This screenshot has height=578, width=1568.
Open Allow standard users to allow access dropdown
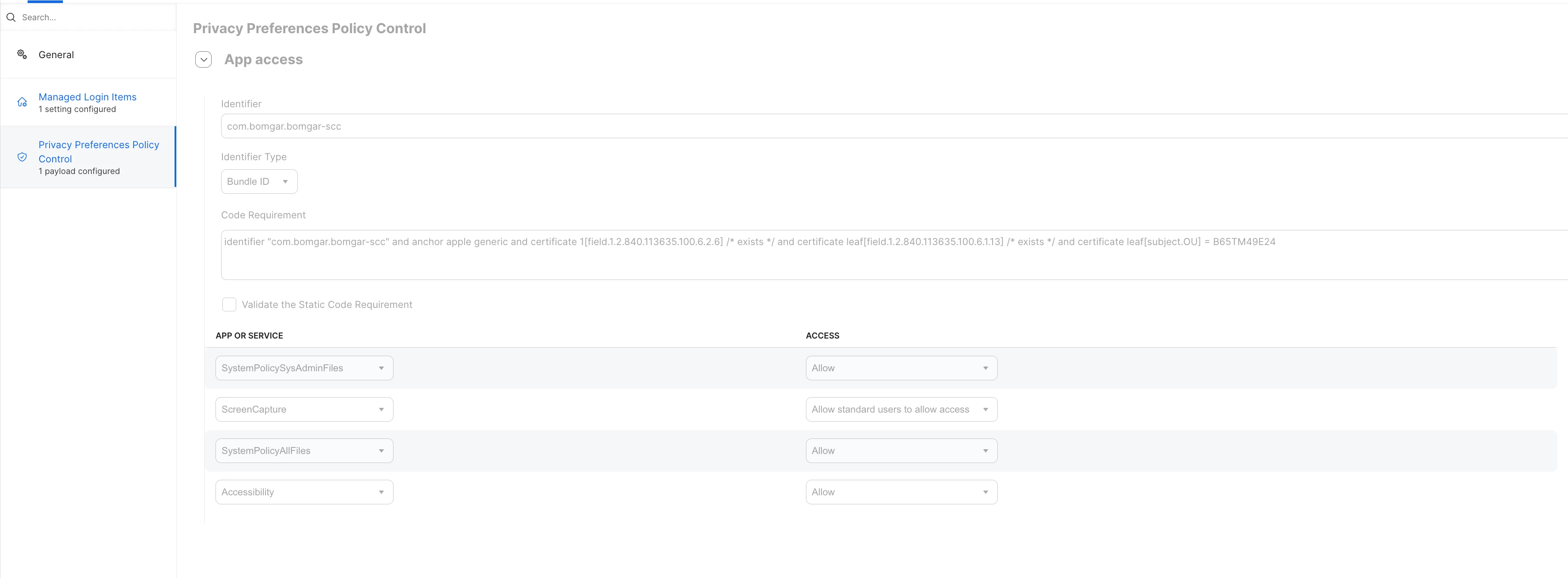pos(902,410)
